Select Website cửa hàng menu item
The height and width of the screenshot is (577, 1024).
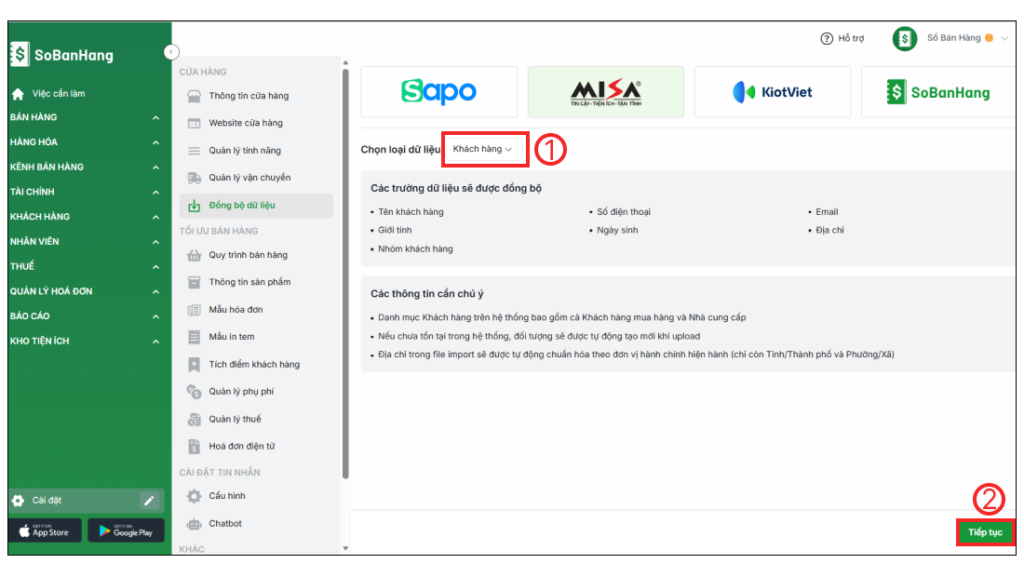245,123
